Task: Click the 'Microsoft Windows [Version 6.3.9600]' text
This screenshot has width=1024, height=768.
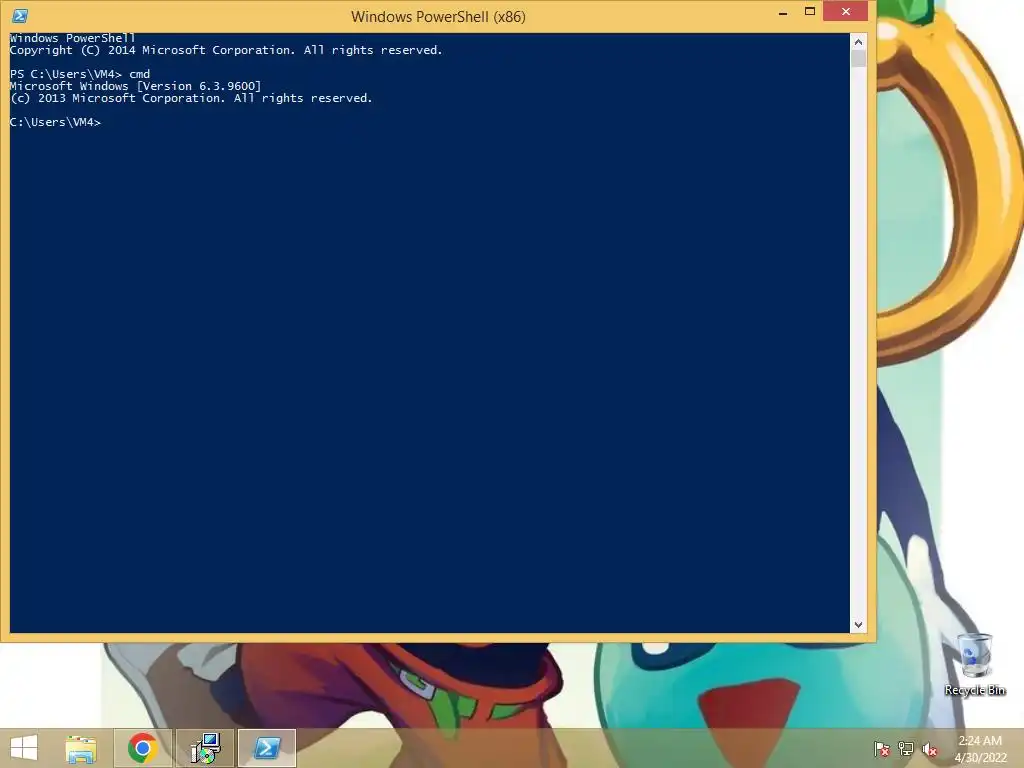Action: tap(135, 86)
